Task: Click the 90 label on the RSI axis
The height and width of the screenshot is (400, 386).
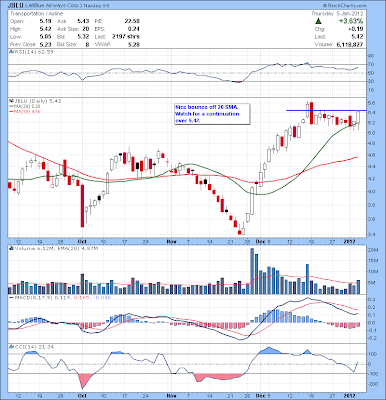Action: [372, 56]
